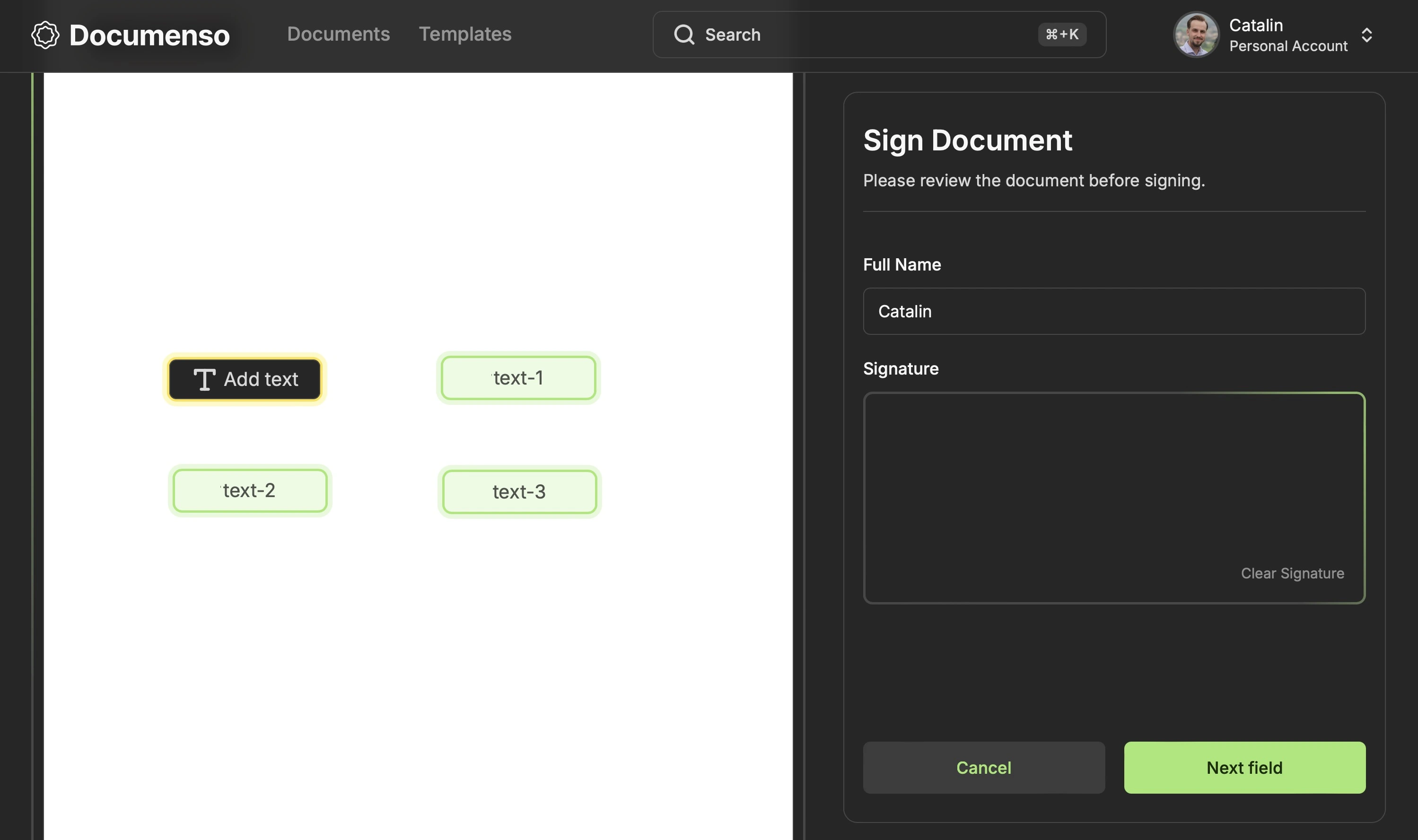Click the Documenso logo icon
This screenshot has height=840, width=1418.
45,35
